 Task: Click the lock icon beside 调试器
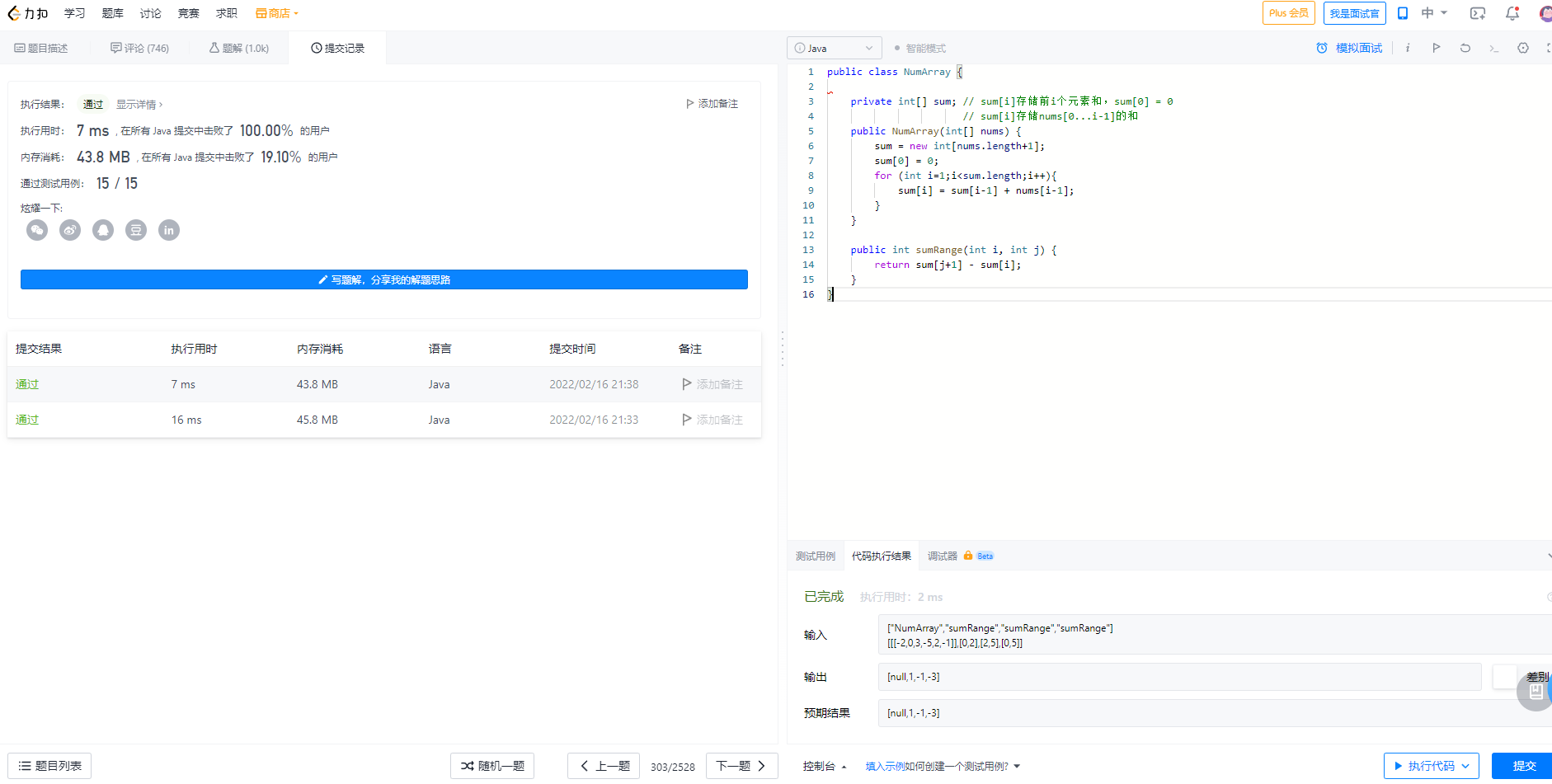coord(968,556)
